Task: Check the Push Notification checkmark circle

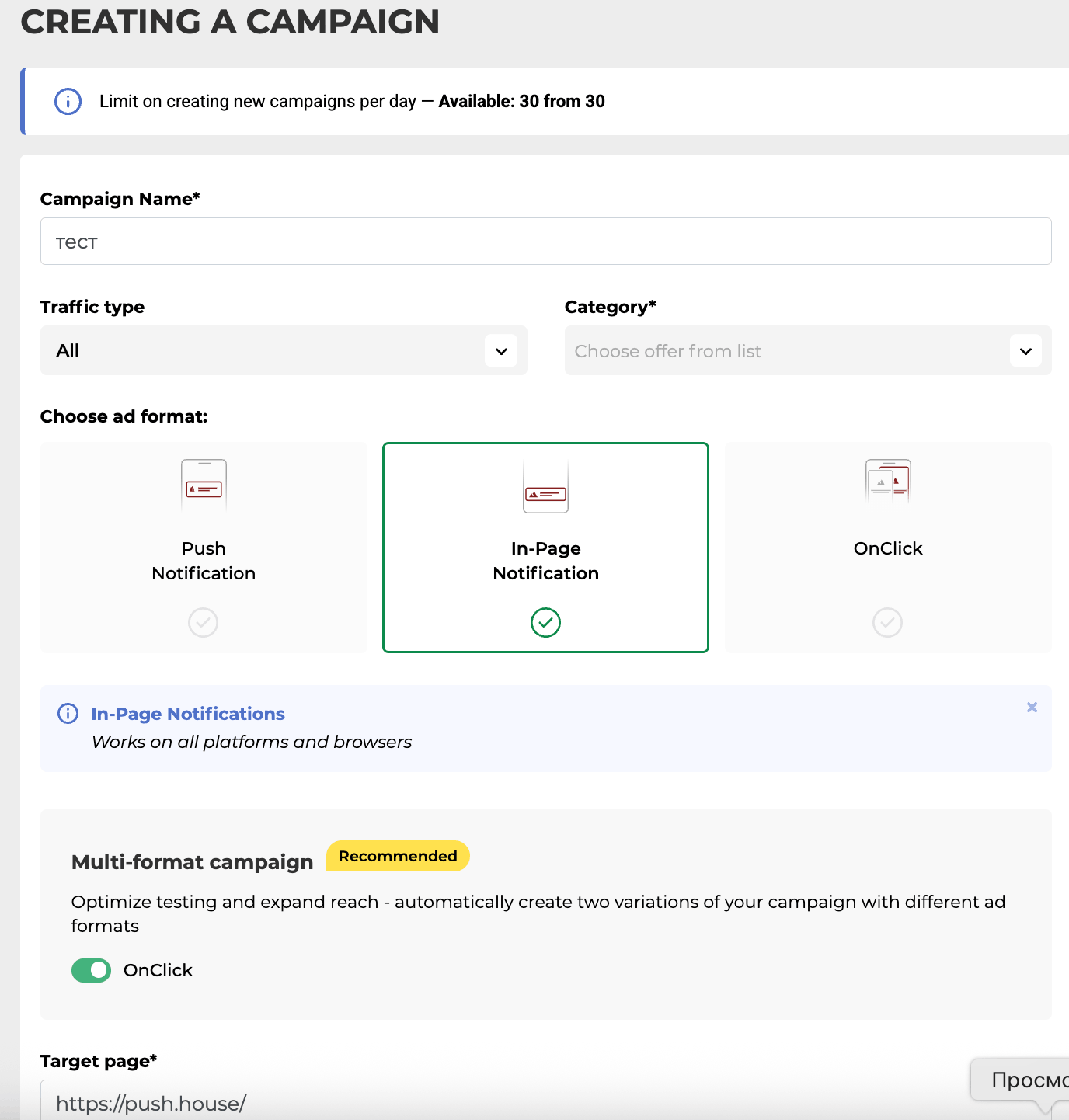Action: [204, 622]
